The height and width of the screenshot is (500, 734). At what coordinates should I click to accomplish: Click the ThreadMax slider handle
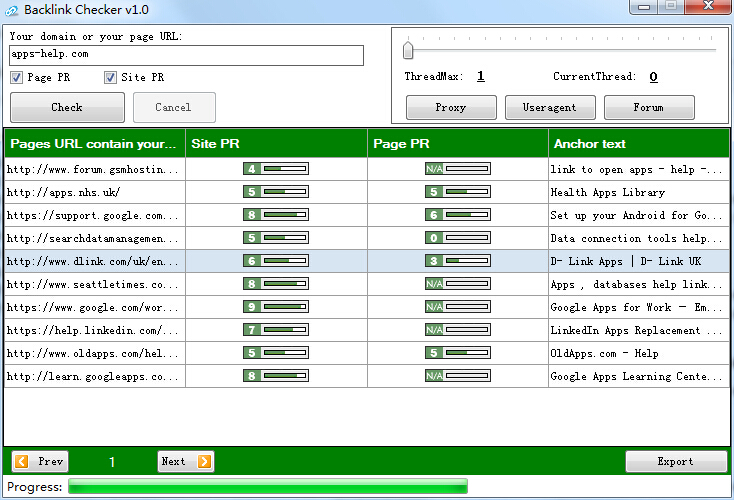(x=408, y=50)
